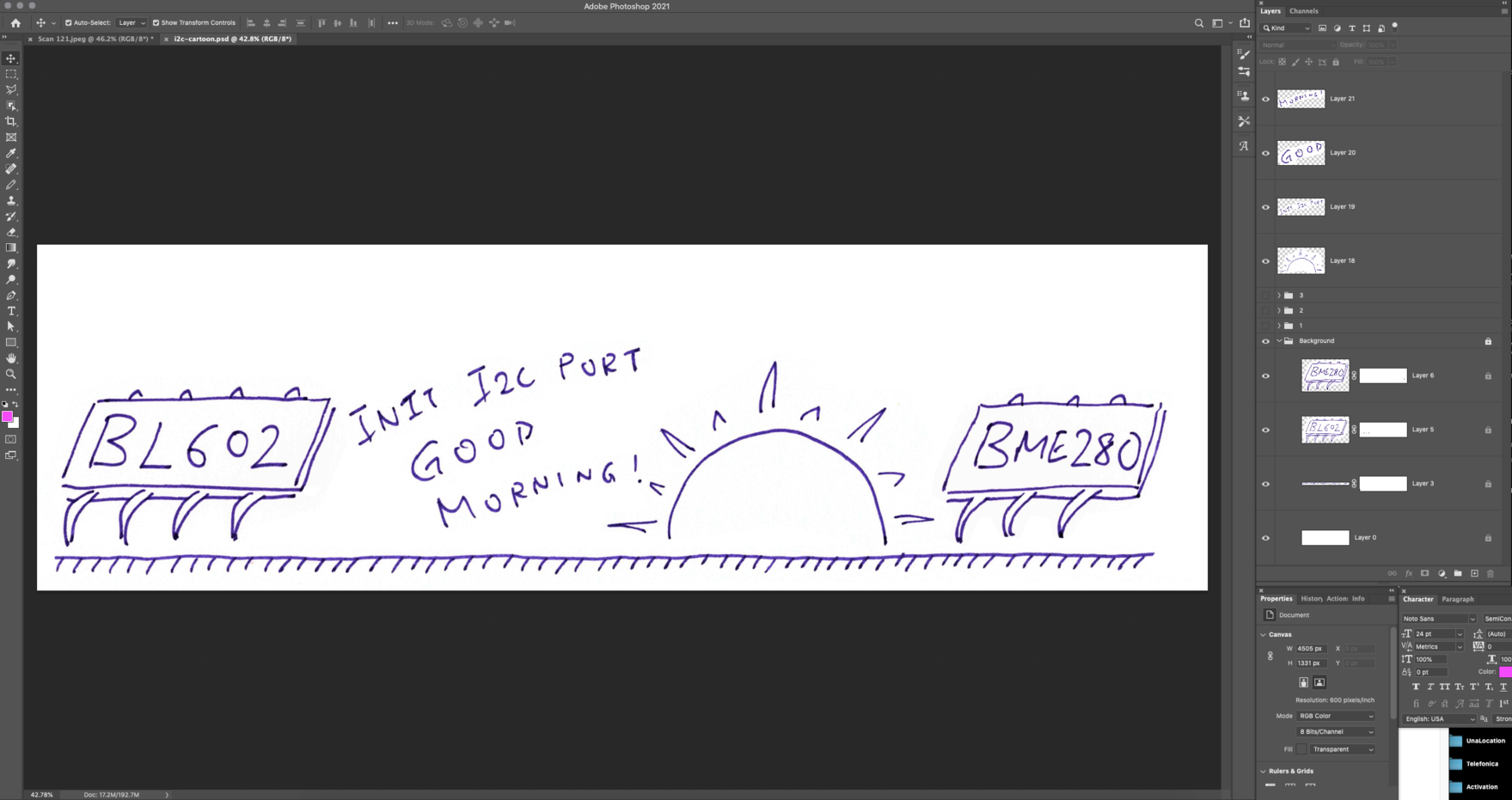Uncheck Show Transform Controls
The width and height of the screenshot is (1512, 800).
pos(156,23)
